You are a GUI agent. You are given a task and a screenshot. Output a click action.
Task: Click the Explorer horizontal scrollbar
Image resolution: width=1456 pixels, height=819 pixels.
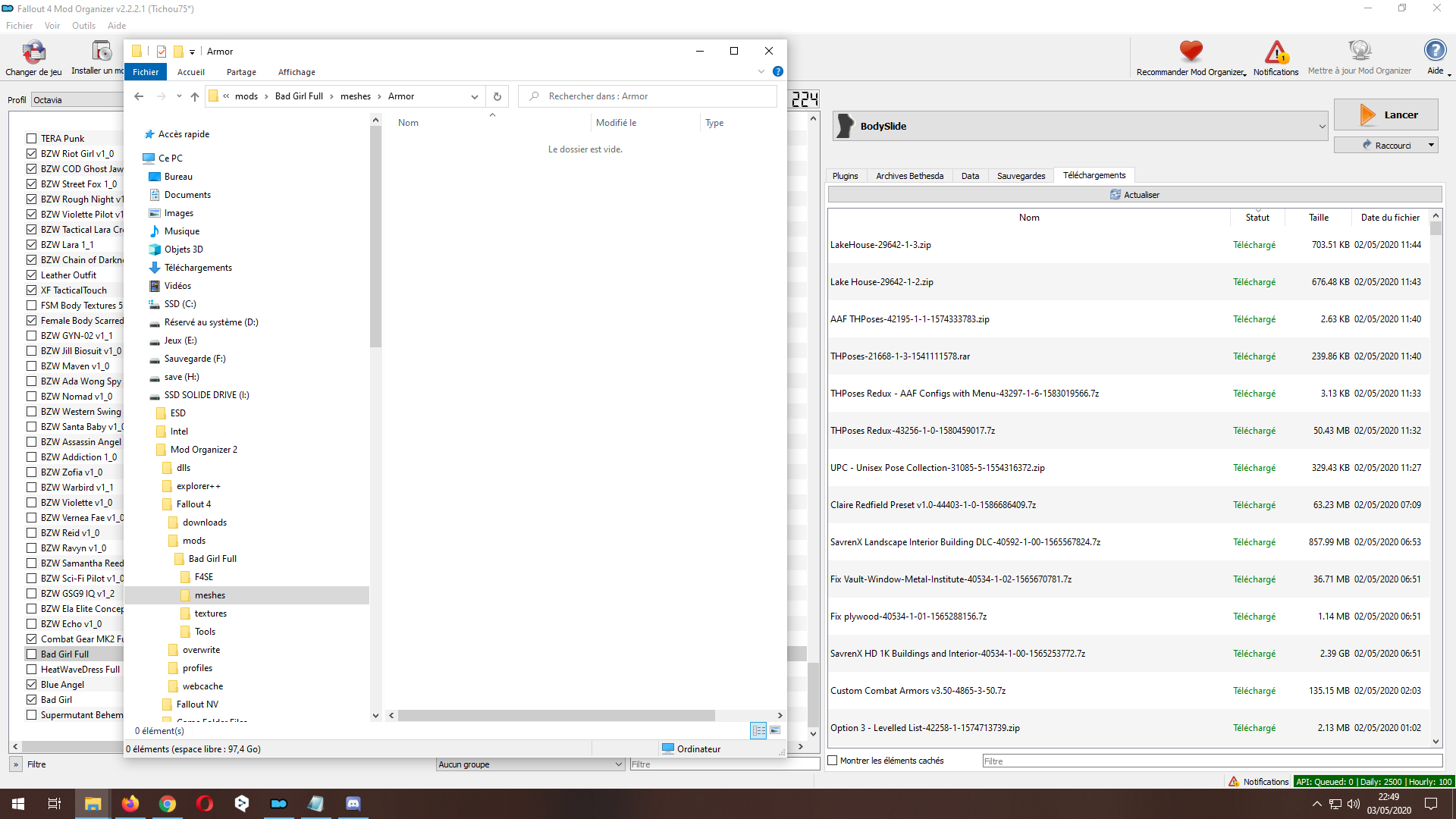tap(557, 716)
